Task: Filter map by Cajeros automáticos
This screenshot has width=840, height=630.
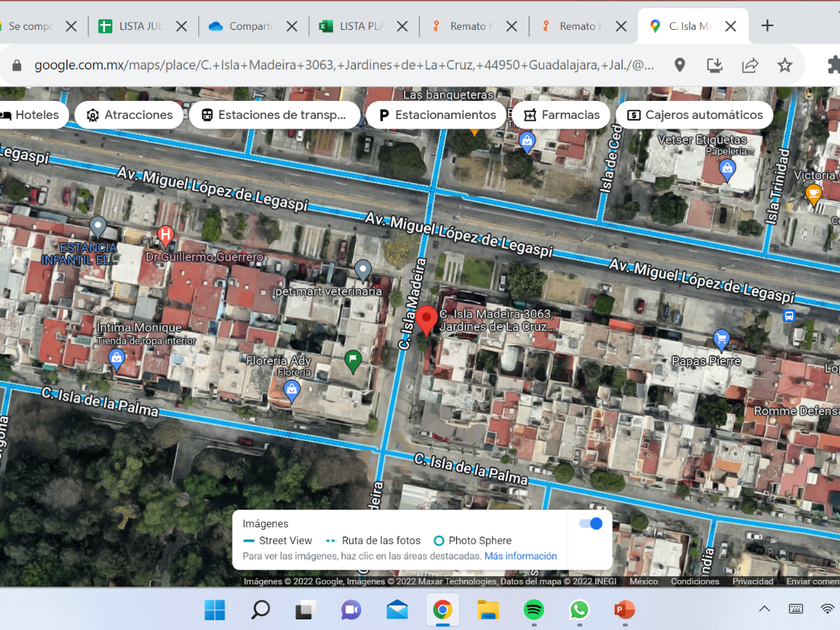Action: tap(694, 115)
